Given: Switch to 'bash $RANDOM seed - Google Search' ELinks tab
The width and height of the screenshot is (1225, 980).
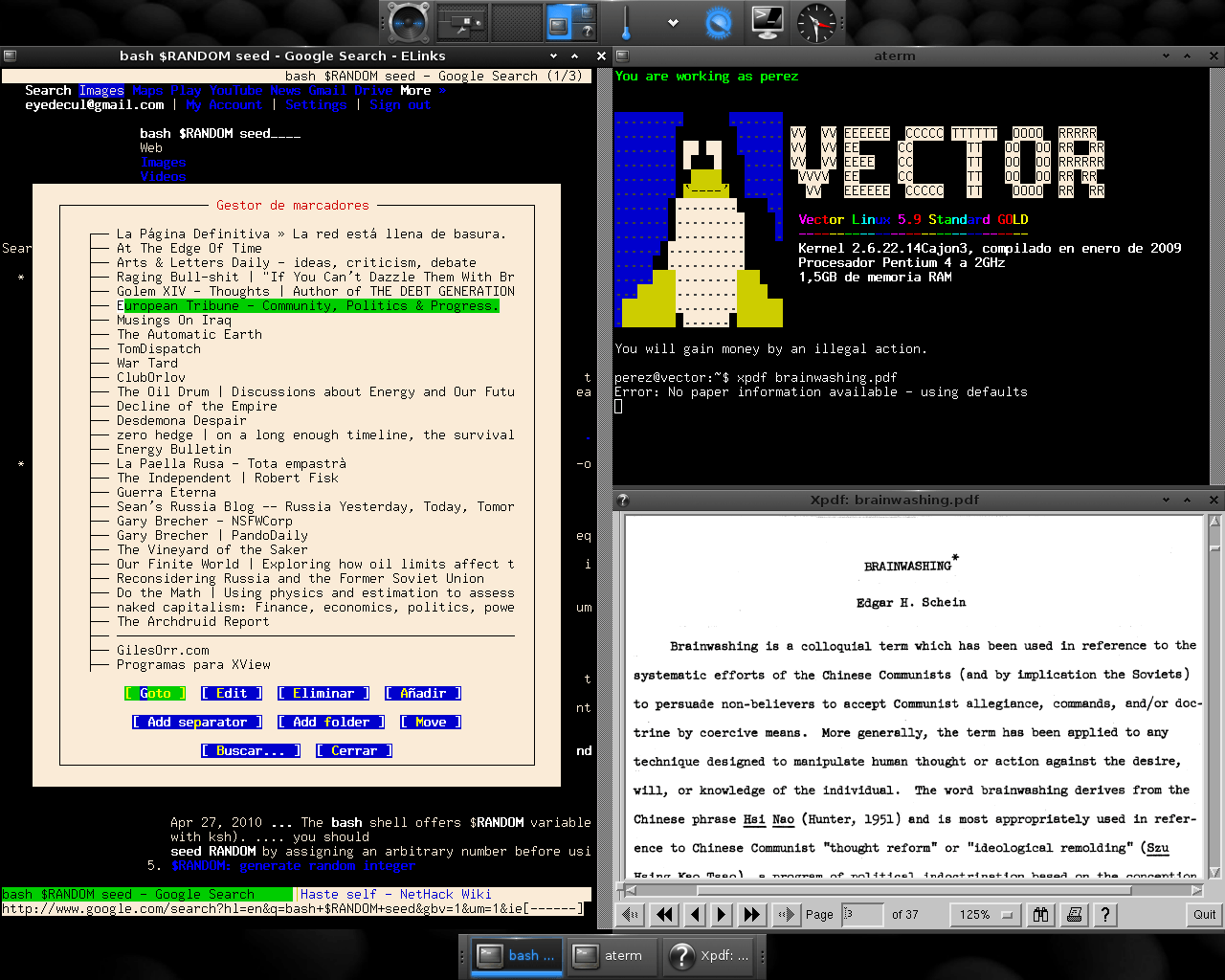Looking at the screenshot, I should click(147, 895).
